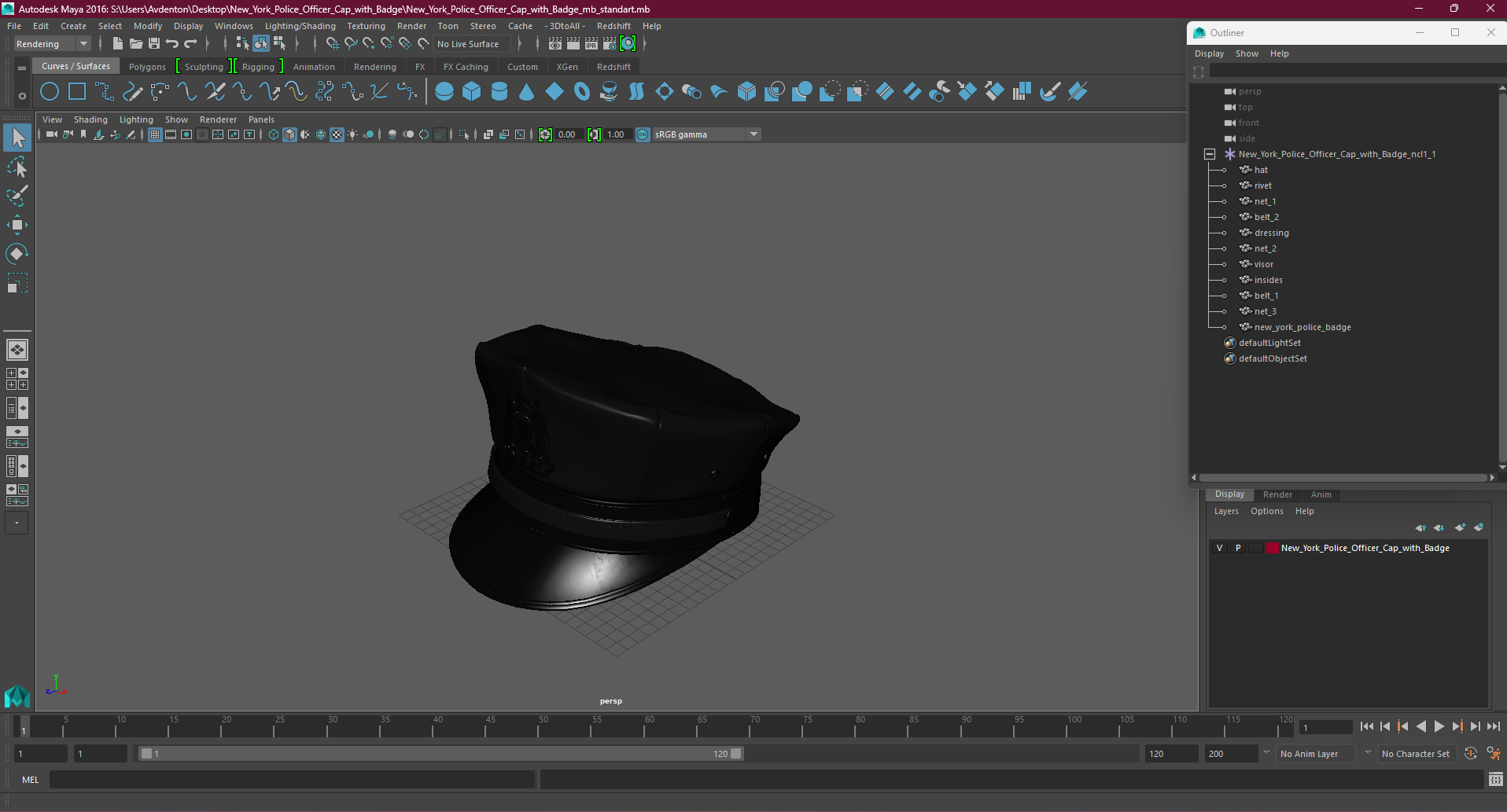Switch to the Polygons shelf tab
The width and height of the screenshot is (1507, 812).
147,67
